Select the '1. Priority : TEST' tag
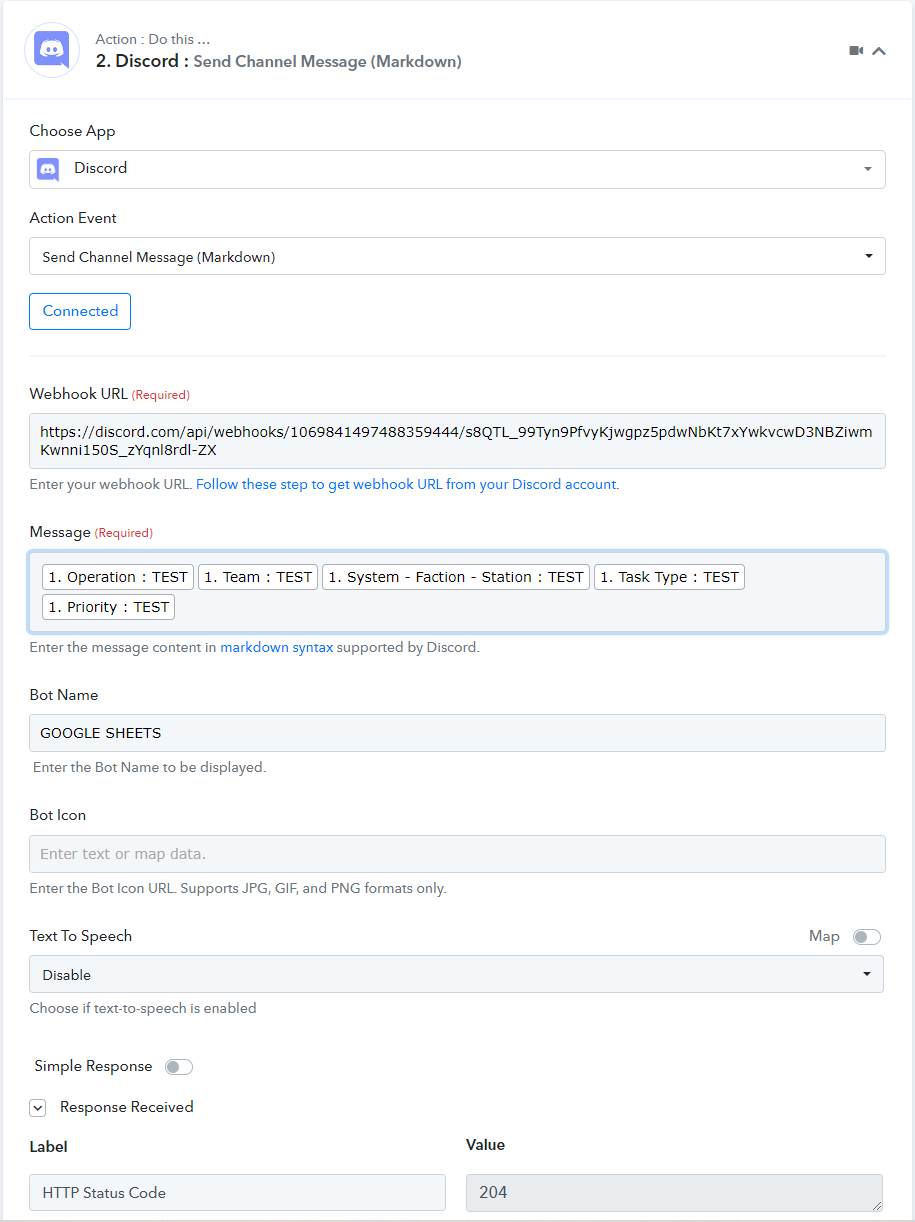The width and height of the screenshot is (915, 1222). [x=108, y=607]
